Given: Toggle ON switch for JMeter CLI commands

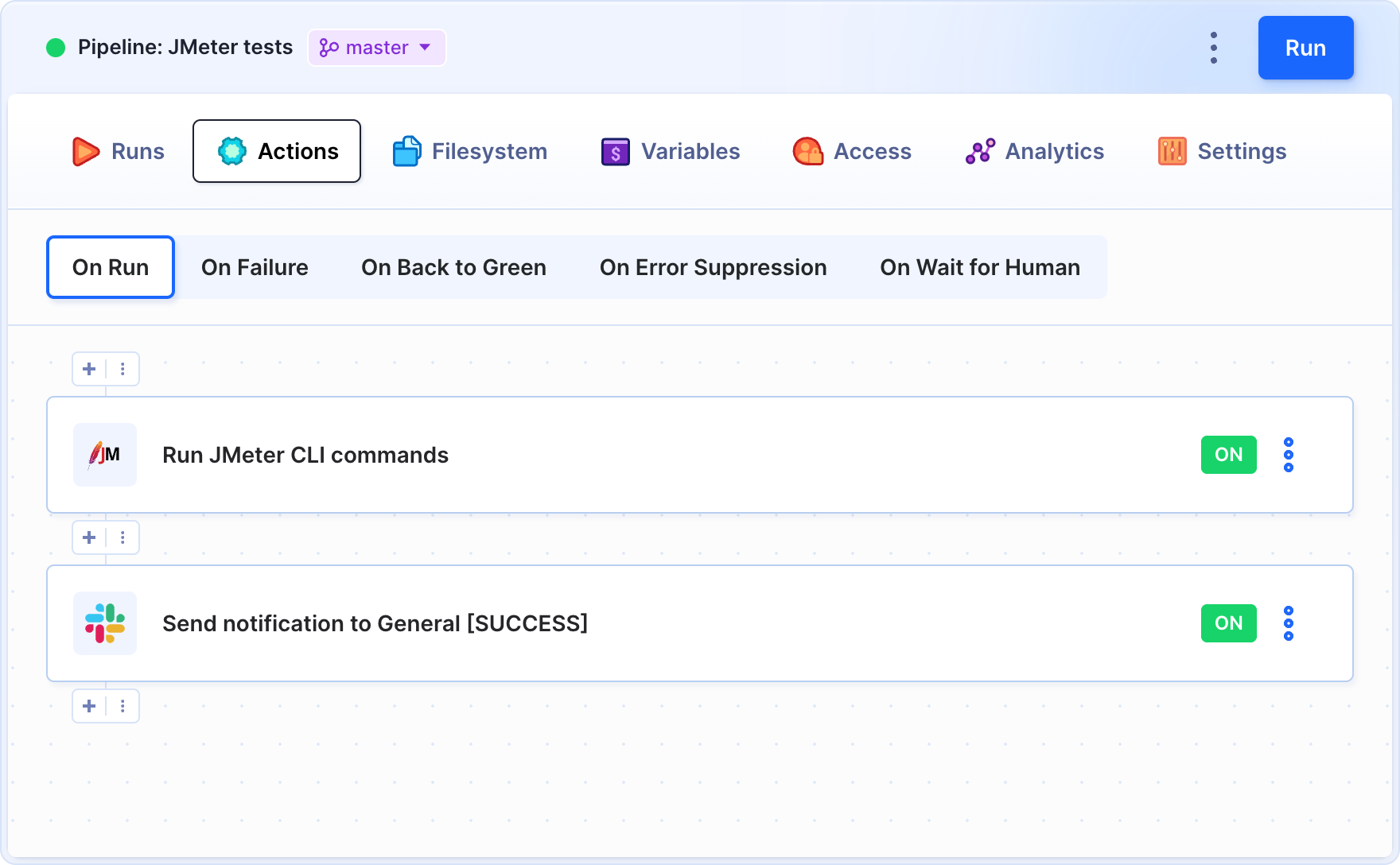Looking at the screenshot, I should point(1228,455).
